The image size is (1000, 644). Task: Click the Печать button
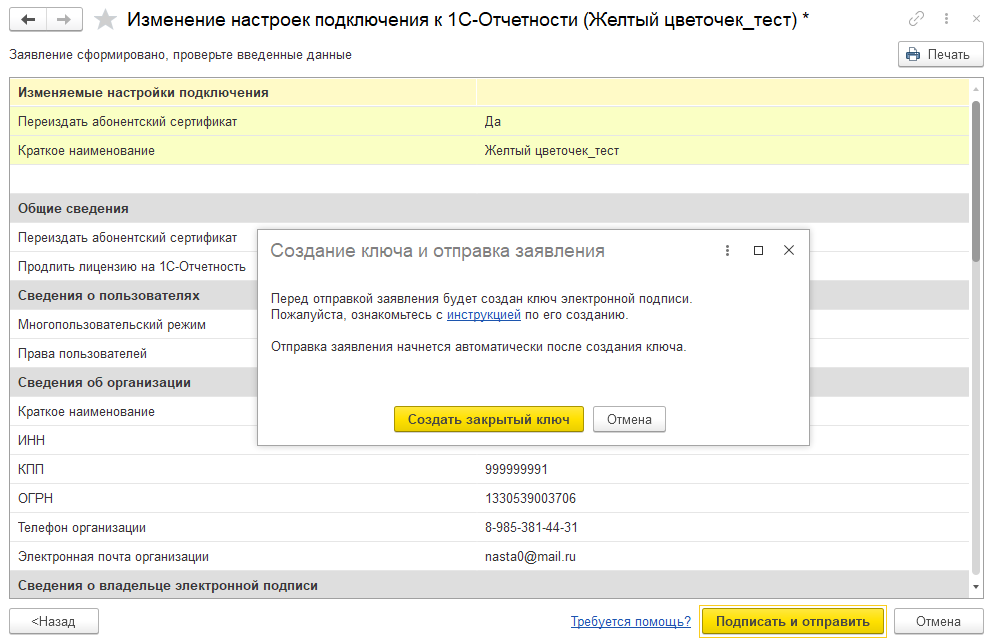tap(940, 55)
